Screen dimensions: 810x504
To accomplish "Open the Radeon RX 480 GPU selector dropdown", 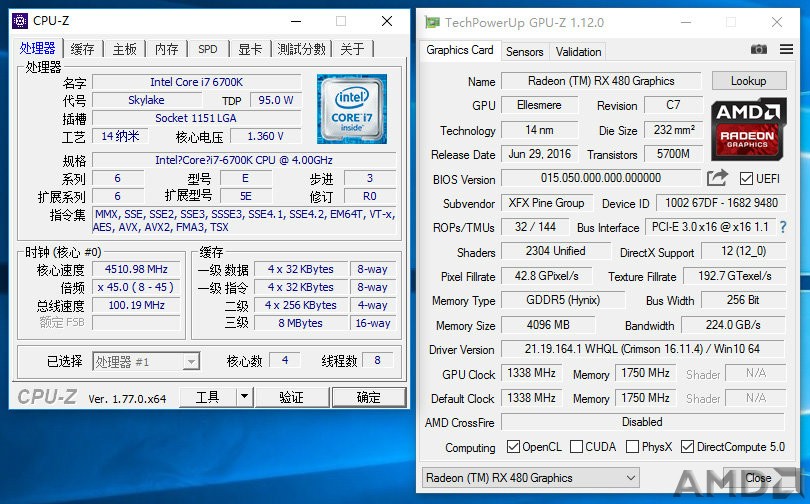I will pyautogui.click(x=531, y=478).
